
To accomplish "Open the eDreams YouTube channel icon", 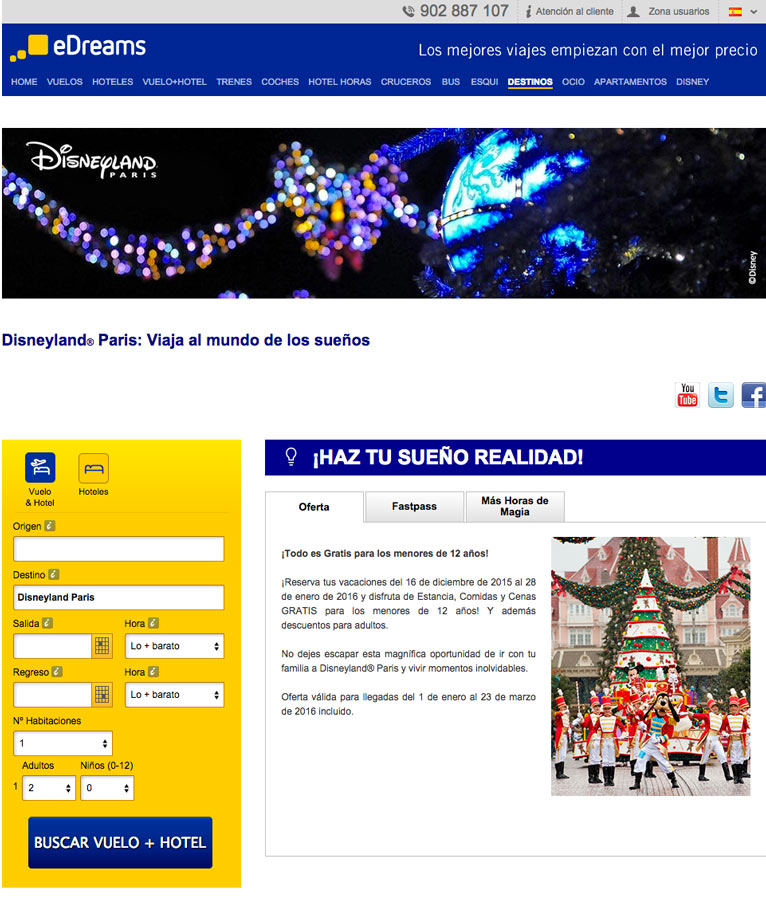I will (687, 395).
